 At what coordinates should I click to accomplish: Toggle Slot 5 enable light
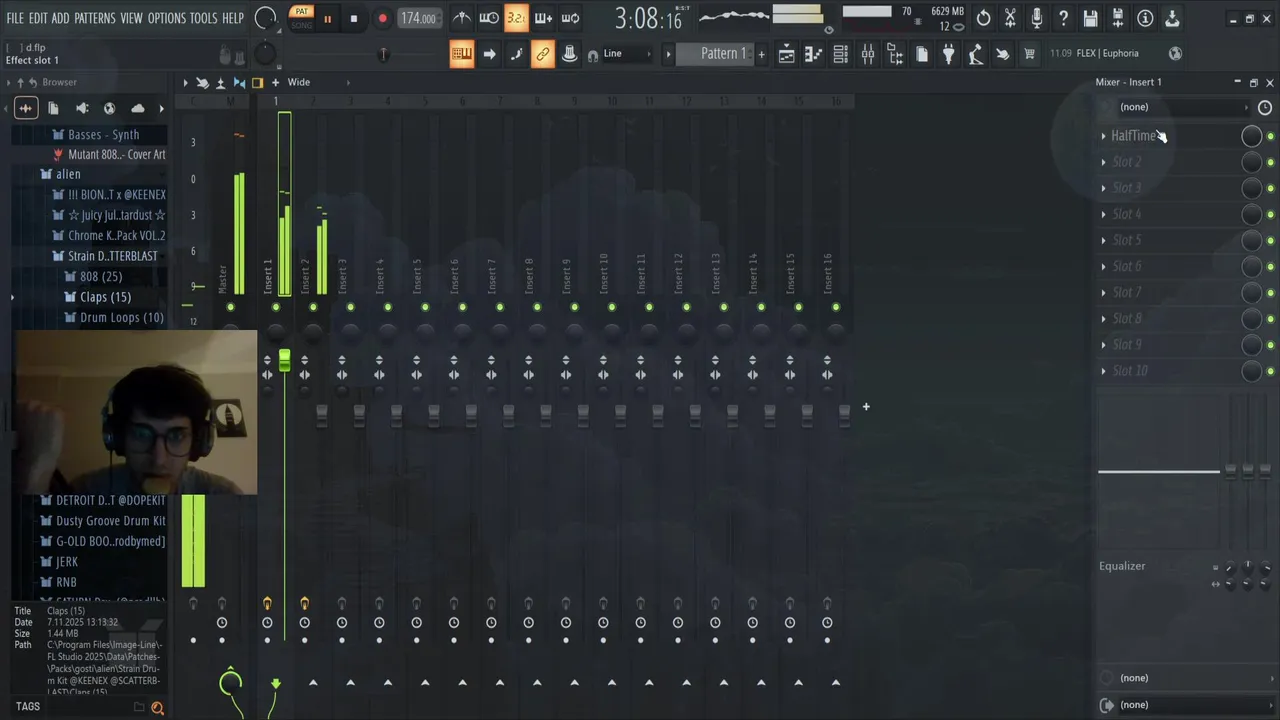coord(1270,240)
